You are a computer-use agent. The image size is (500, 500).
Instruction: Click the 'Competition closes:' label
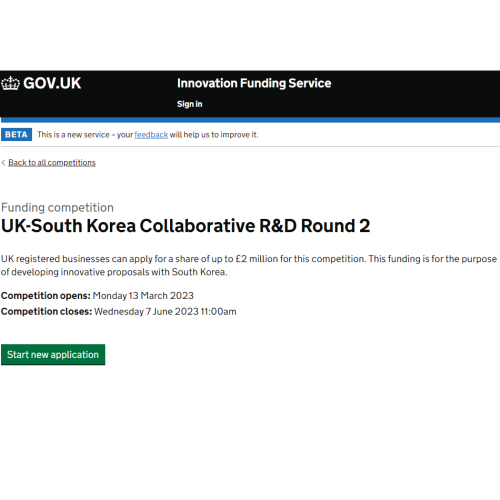click(x=46, y=312)
